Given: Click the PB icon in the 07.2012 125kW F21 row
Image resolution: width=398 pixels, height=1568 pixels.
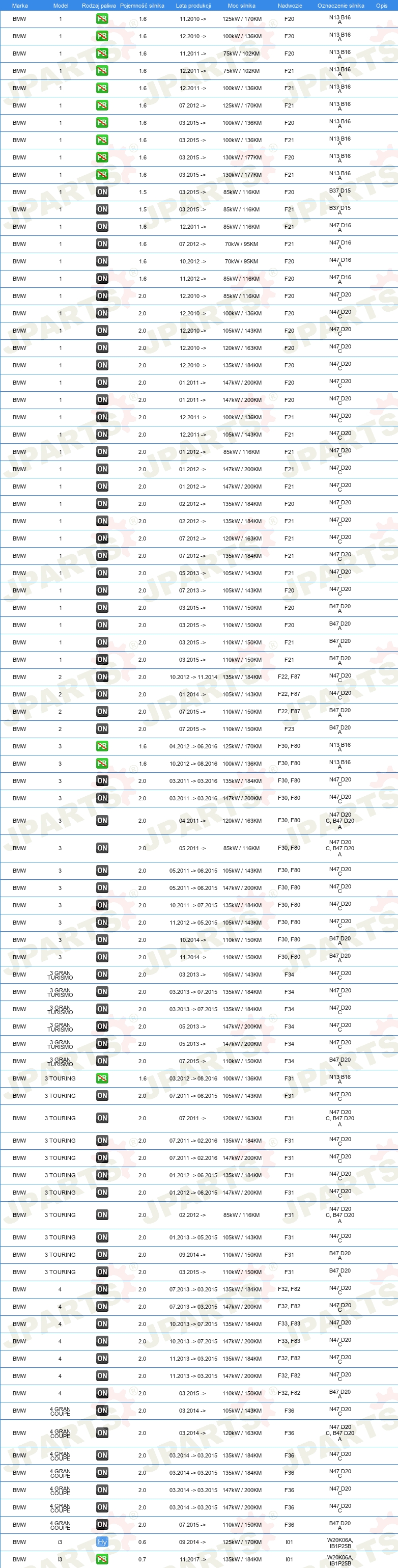Looking at the screenshot, I should click(x=102, y=105).
